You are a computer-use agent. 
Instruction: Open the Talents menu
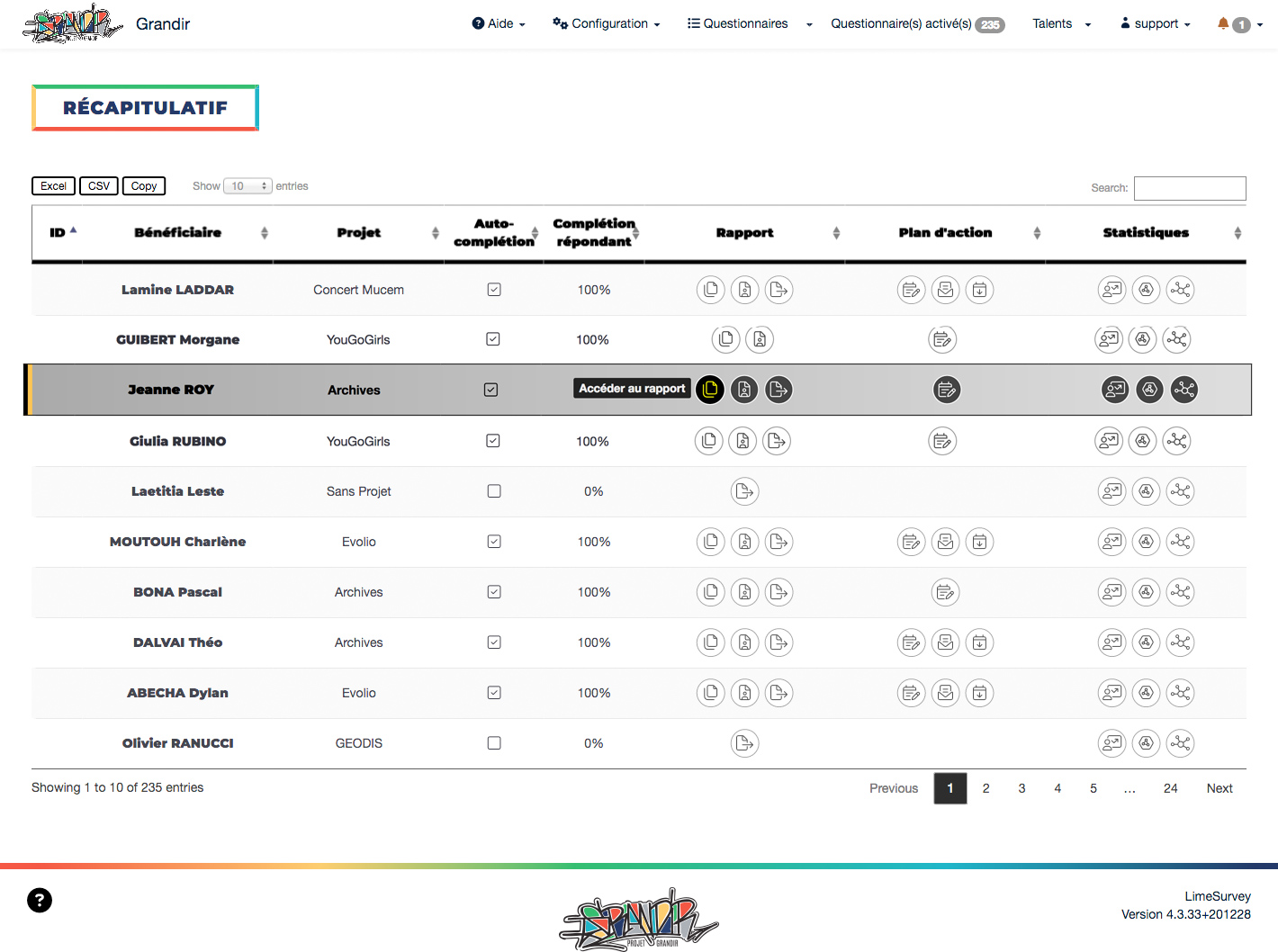[x=1060, y=24]
